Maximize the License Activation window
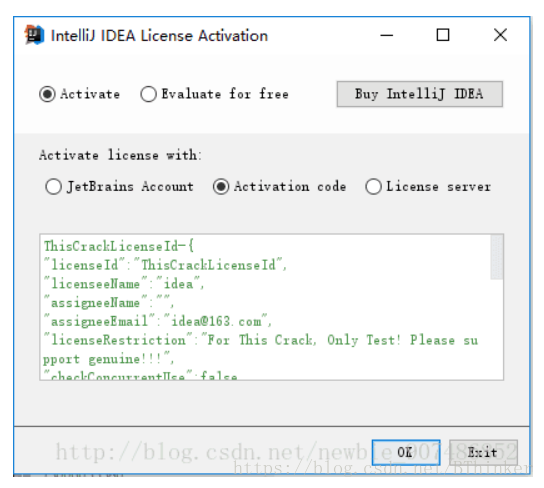This screenshot has width=544, height=488. [443, 35]
